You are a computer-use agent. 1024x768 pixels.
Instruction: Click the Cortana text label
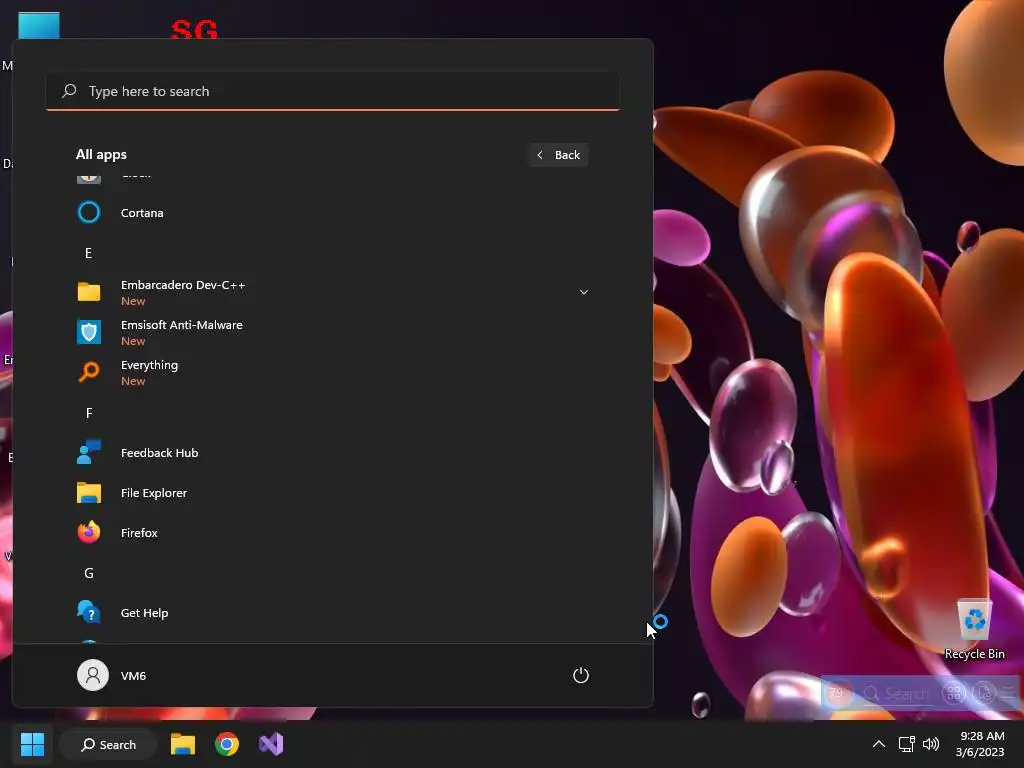[142, 213]
